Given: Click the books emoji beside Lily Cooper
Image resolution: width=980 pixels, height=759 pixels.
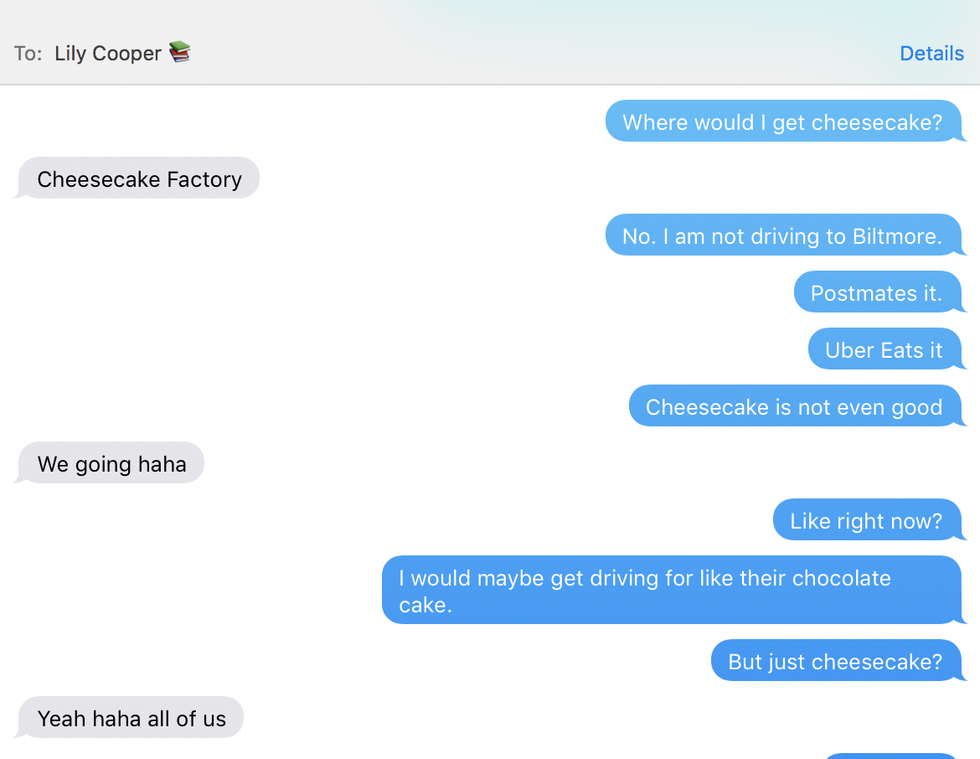Looking at the screenshot, I should point(180,52).
